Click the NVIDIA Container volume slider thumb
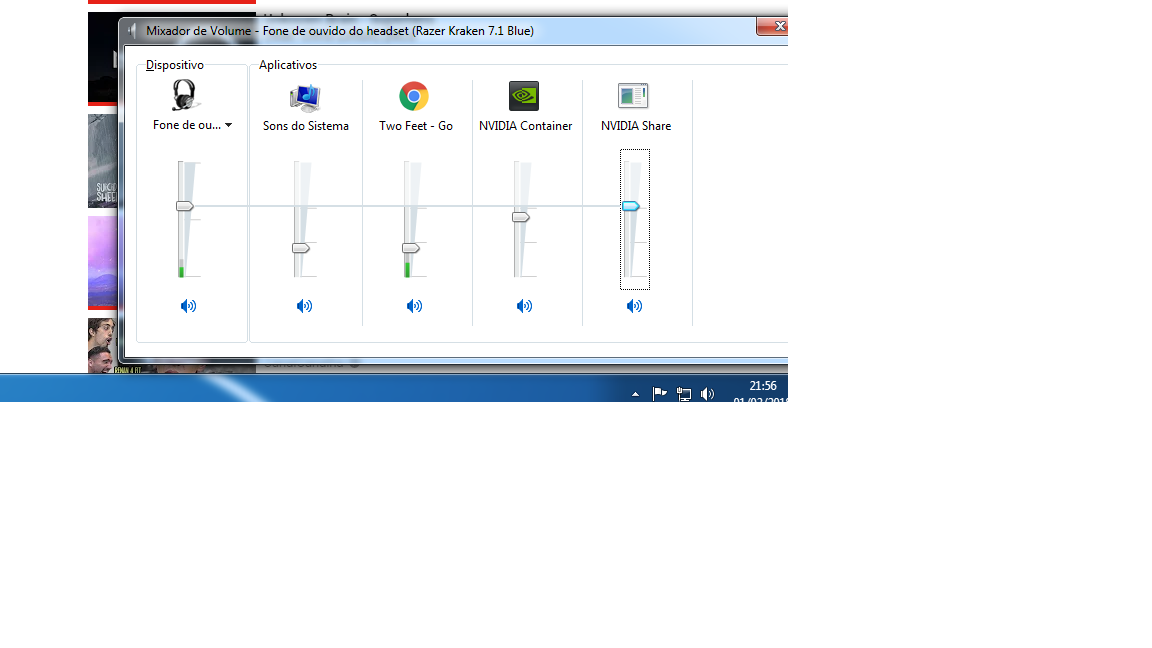Viewport: 1152px width, 648px height. click(521, 217)
